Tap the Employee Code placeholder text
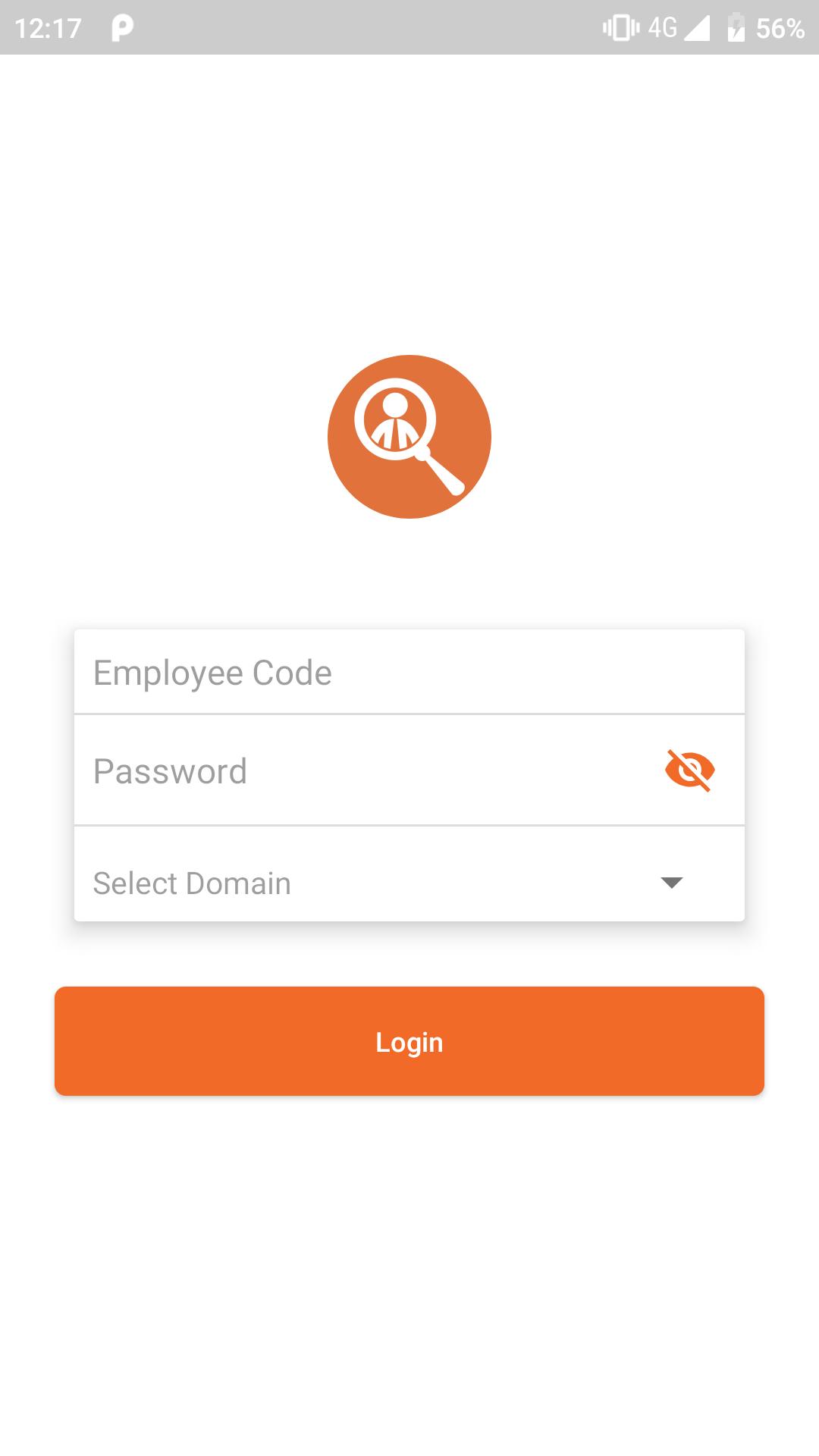 212,673
